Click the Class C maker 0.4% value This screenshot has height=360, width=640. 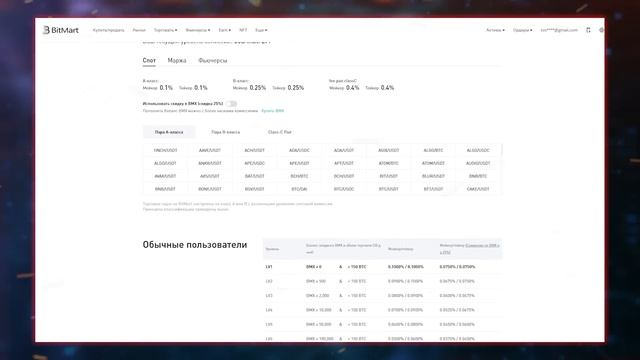click(353, 88)
